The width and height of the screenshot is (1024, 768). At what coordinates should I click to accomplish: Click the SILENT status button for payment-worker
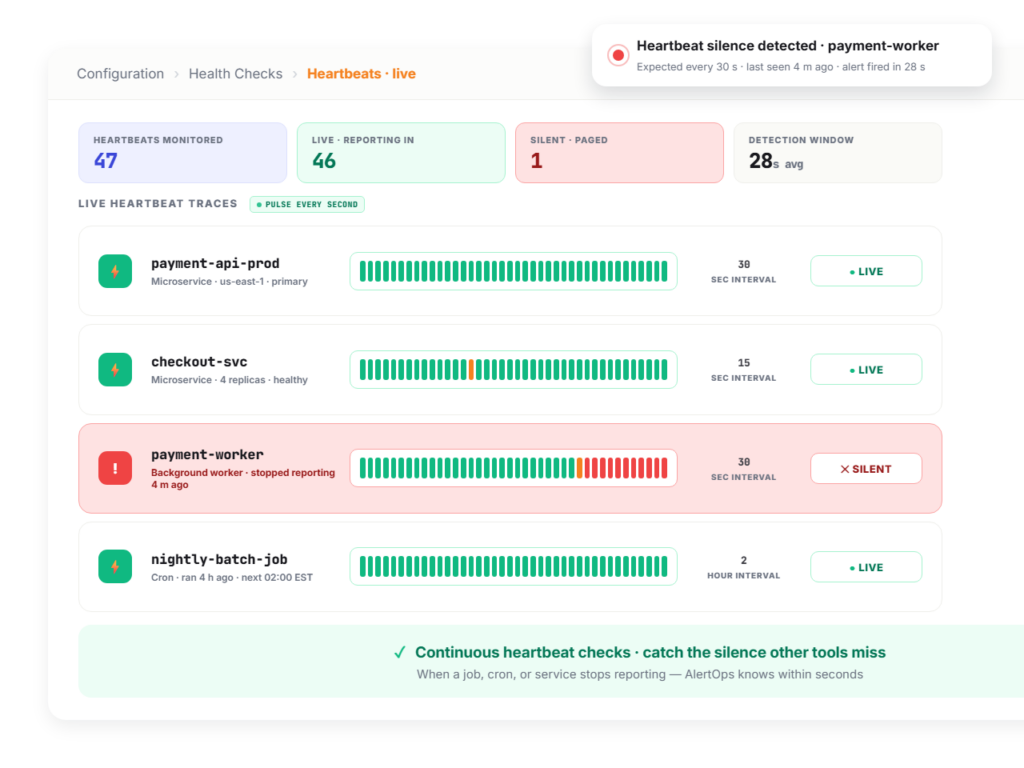pyautogui.click(x=866, y=469)
